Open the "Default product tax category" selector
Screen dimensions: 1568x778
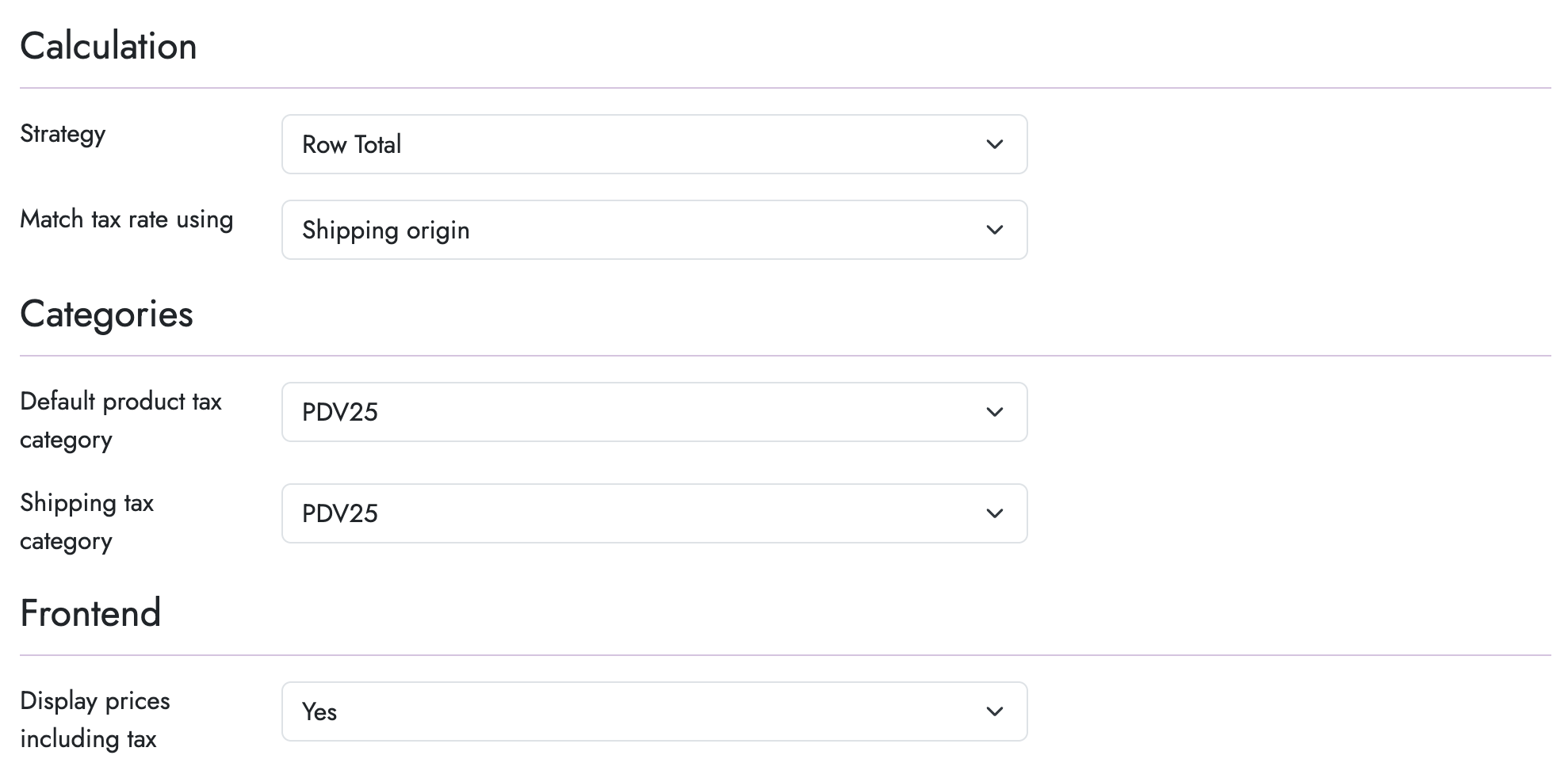click(654, 412)
